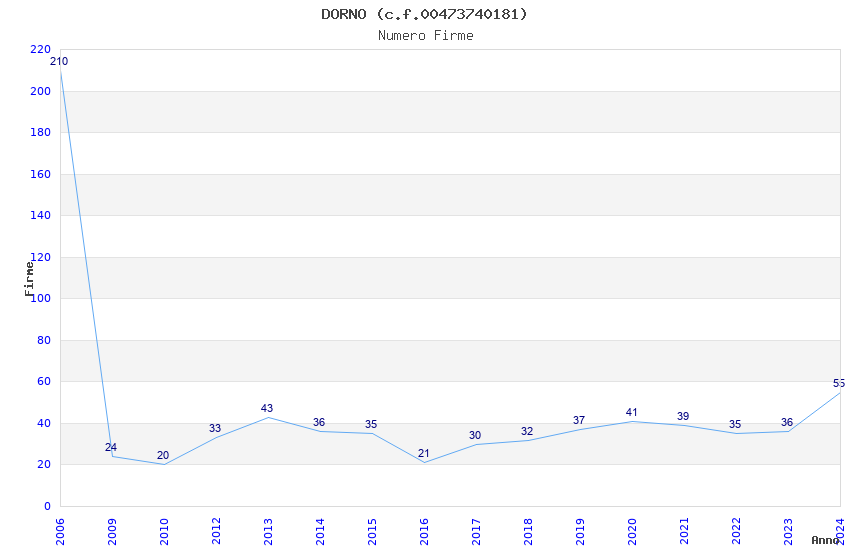Screen dimensions: 850x550
Task: Click the x-axis year label 2016
Action: coord(424,532)
